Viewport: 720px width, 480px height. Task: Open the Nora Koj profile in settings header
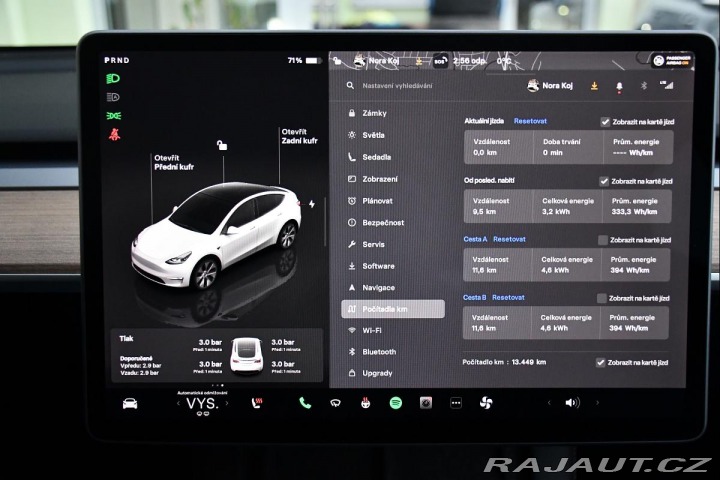click(550, 85)
